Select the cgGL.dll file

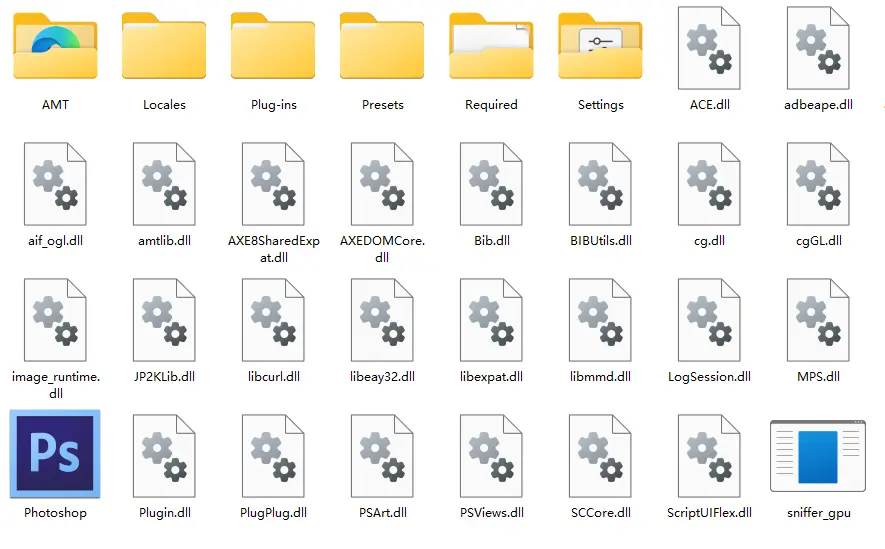point(818,184)
